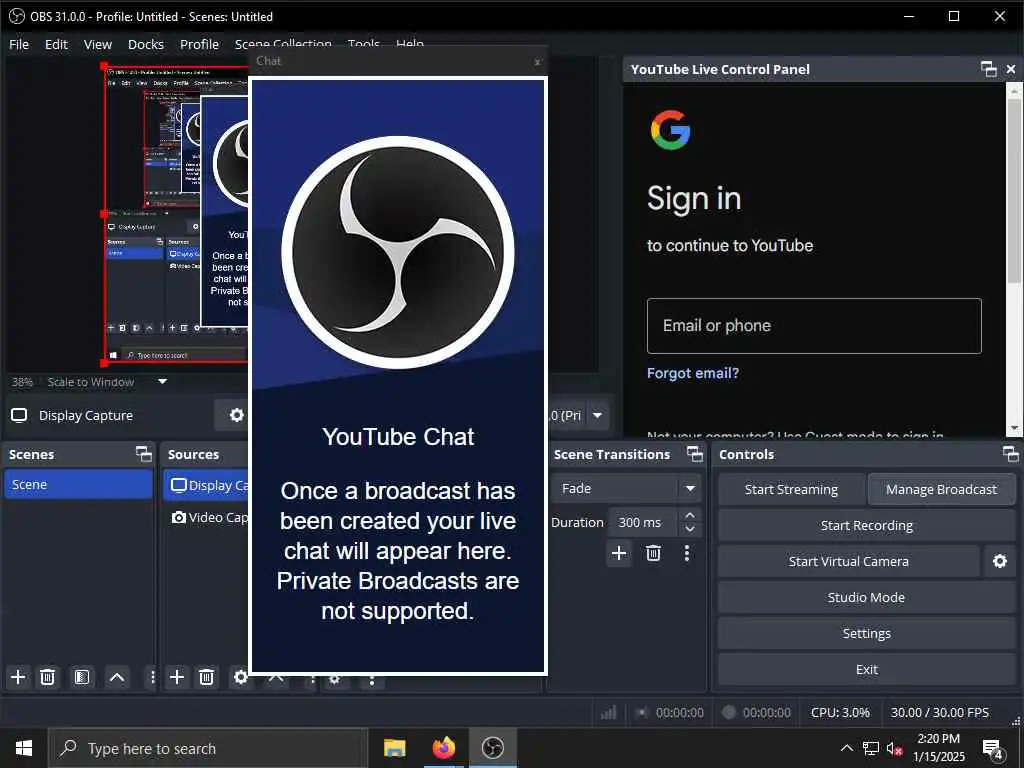The image size is (1024, 768).
Task: Move scene up with arrow icon
Action: click(117, 677)
